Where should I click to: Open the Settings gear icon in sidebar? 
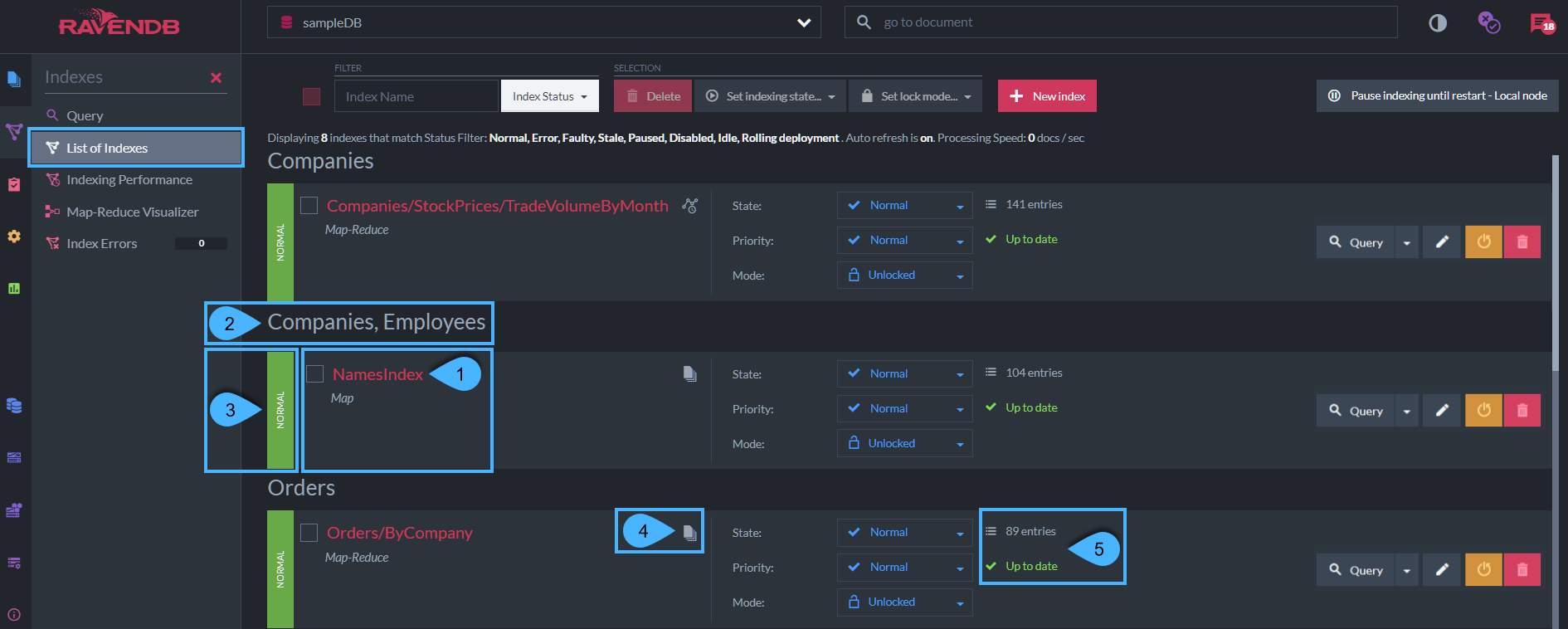pyautogui.click(x=14, y=236)
